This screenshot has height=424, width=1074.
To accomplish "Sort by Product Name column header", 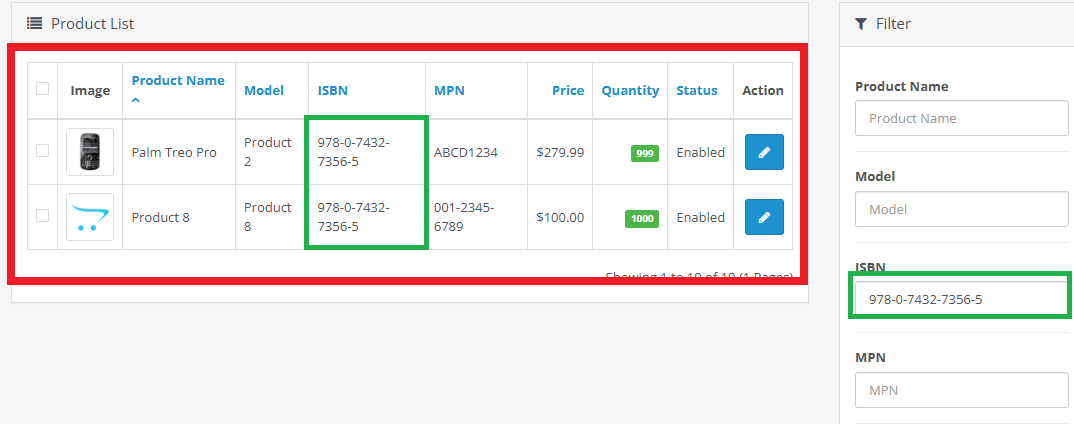I will coord(178,81).
